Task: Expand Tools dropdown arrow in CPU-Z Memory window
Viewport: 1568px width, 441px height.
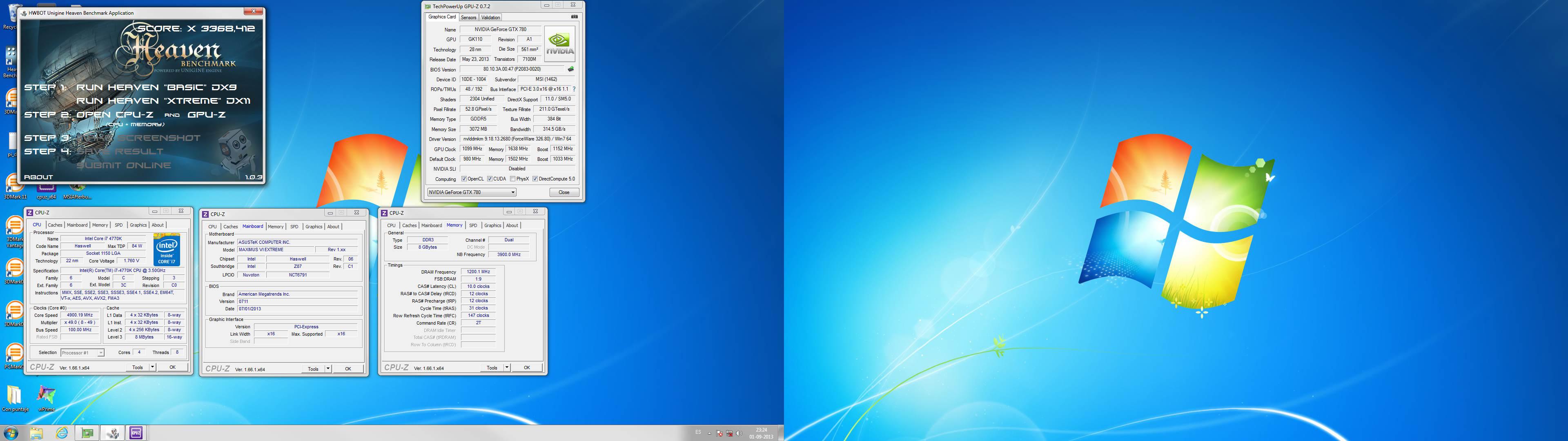Action: [506, 367]
